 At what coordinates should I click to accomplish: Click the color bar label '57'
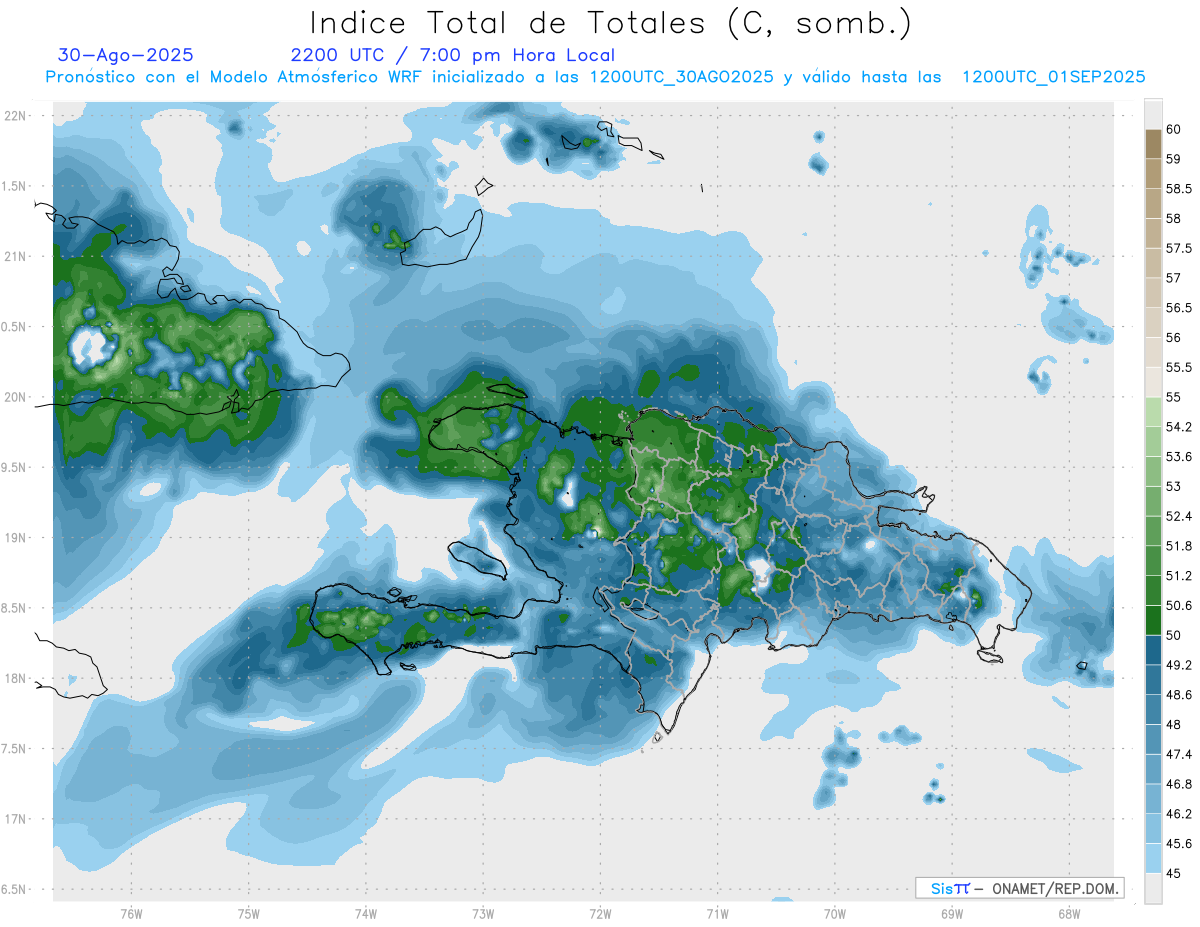[x=1173, y=278]
